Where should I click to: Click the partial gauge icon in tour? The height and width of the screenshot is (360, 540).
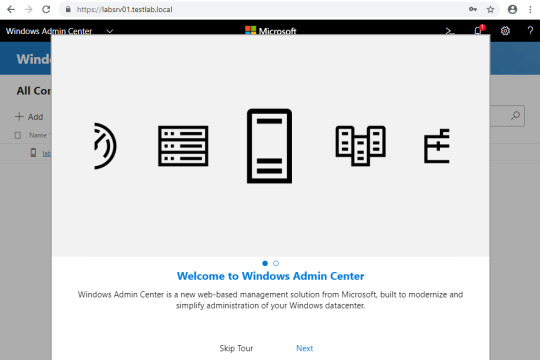coord(105,146)
